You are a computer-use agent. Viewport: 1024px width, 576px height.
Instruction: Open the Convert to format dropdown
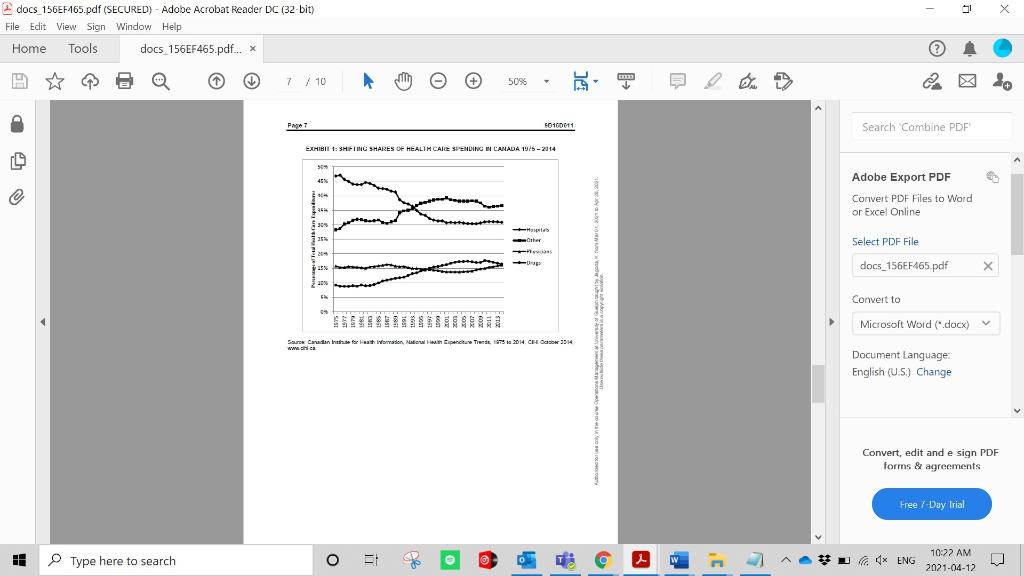click(925, 324)
